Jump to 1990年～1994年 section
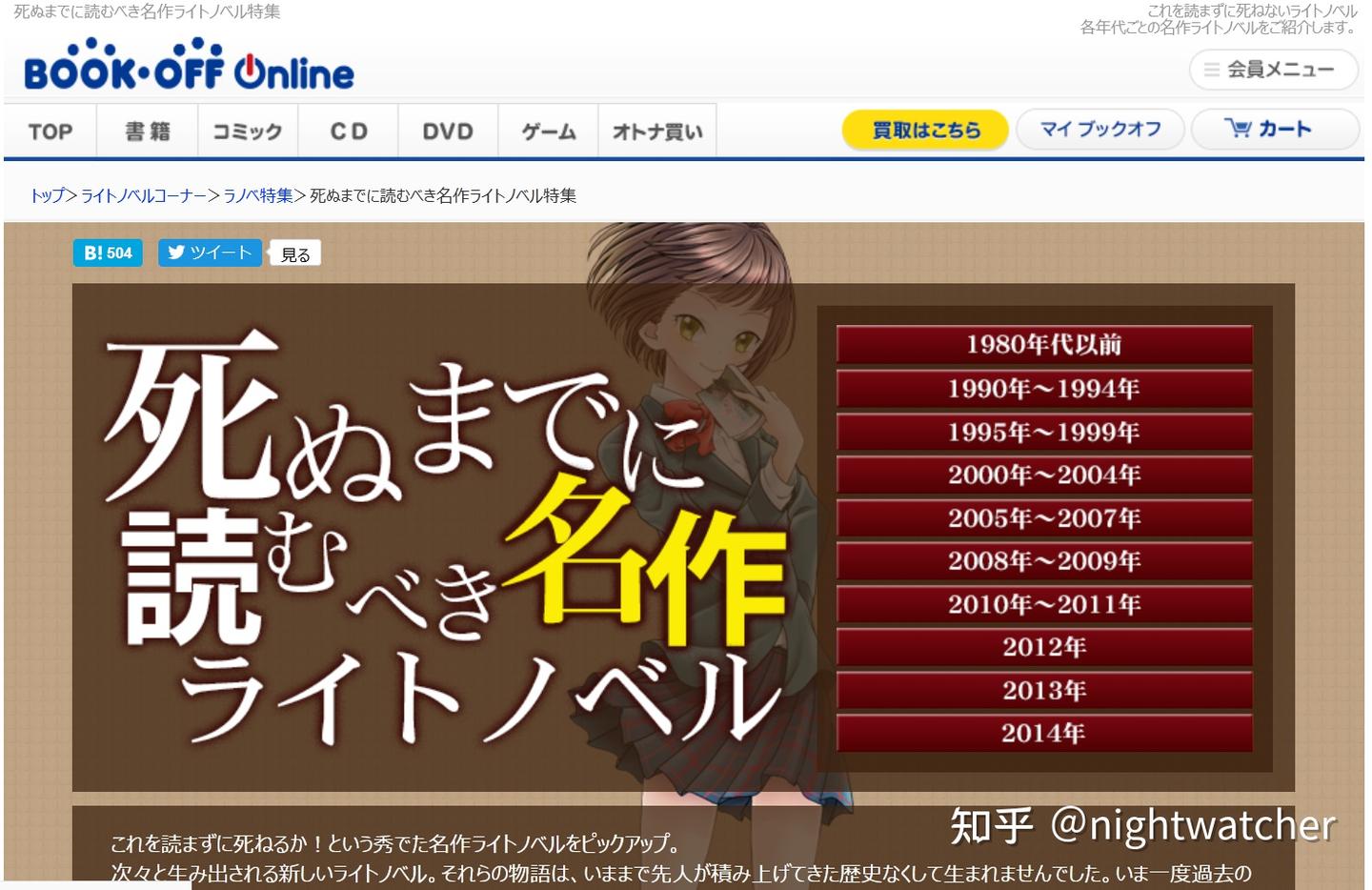This screenshot has height=890, width=1372. pos(1044,388)
